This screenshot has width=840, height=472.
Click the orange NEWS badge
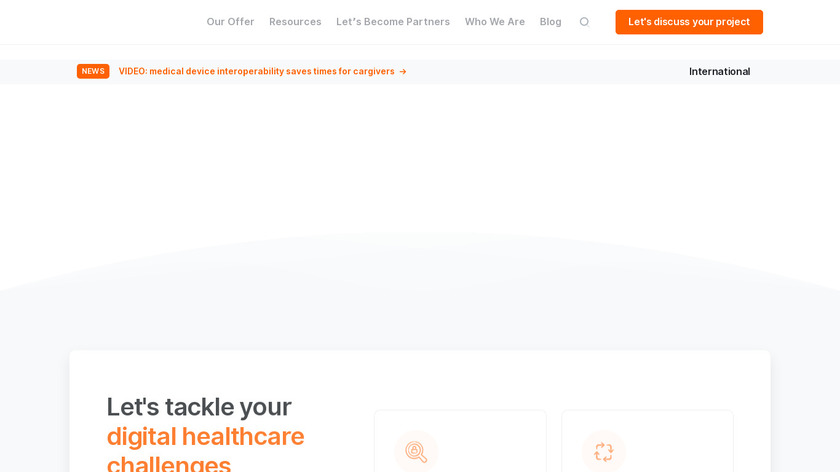pos(93,71)
